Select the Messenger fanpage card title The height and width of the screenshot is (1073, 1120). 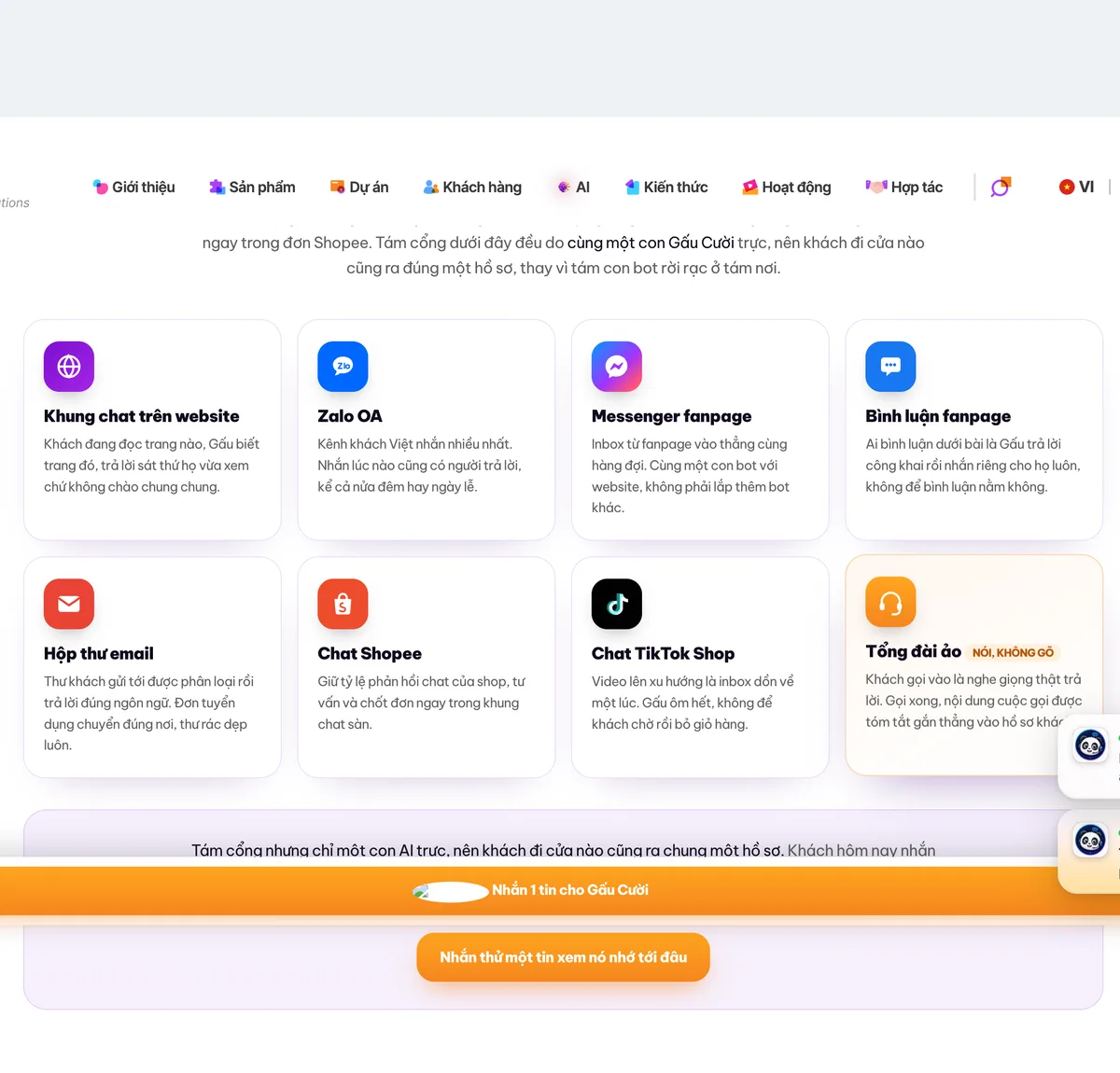671,416
